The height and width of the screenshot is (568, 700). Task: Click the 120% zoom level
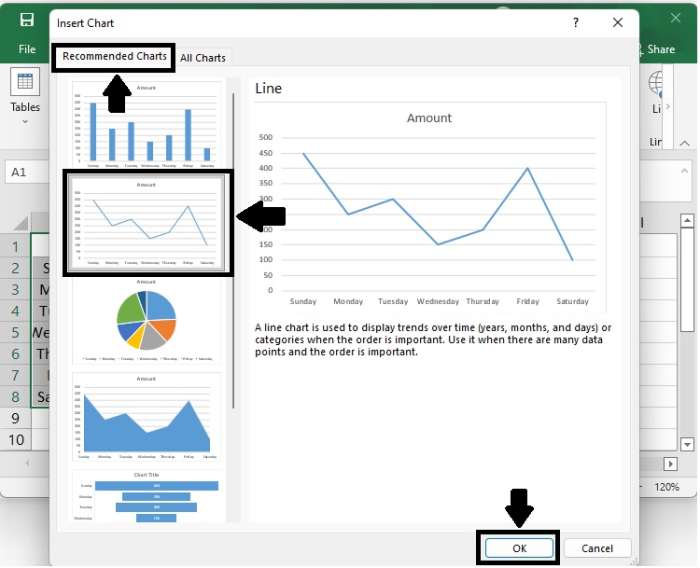pos(667,487)
